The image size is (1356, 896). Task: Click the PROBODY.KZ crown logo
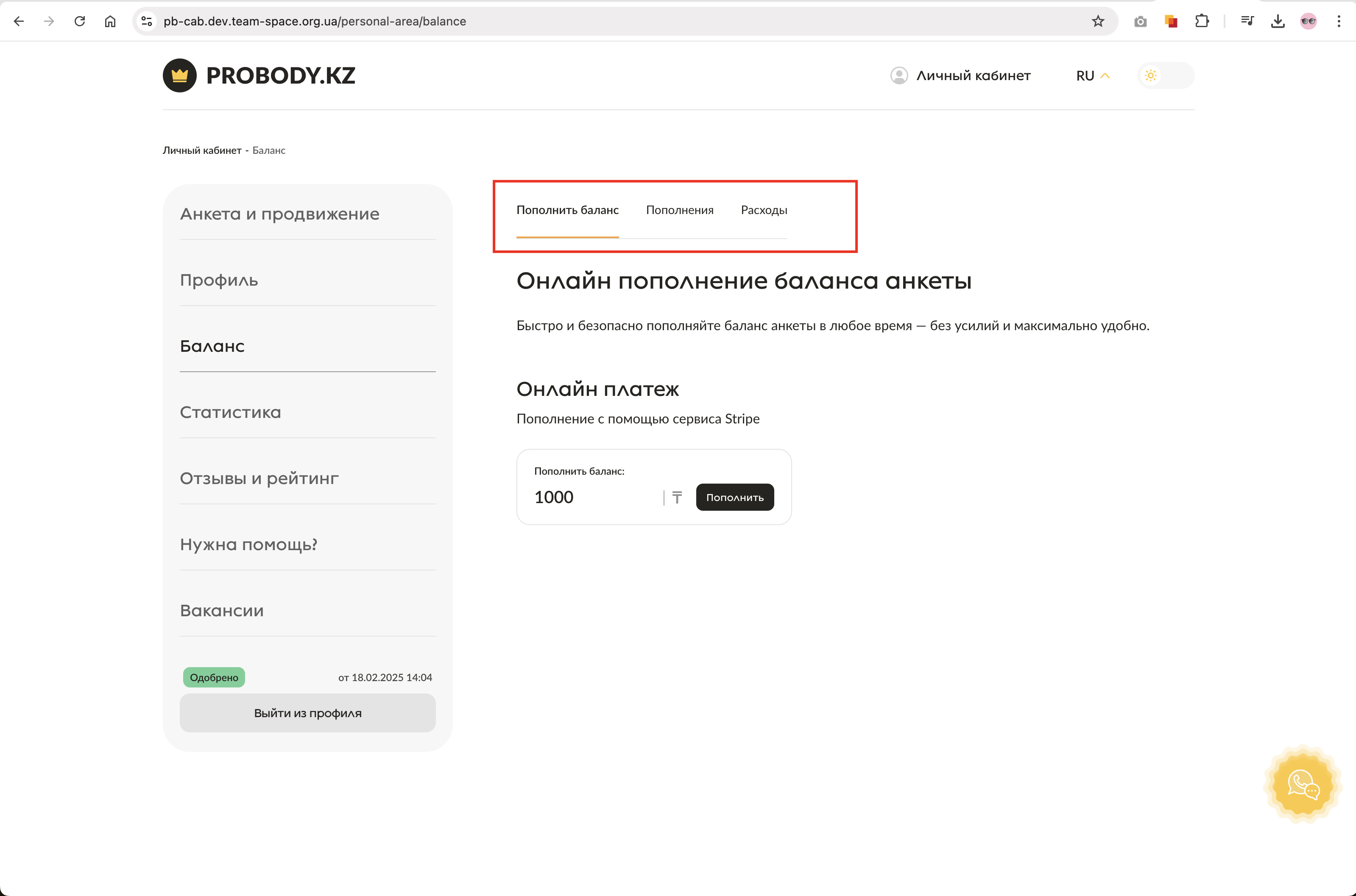[x=179, y=75]
